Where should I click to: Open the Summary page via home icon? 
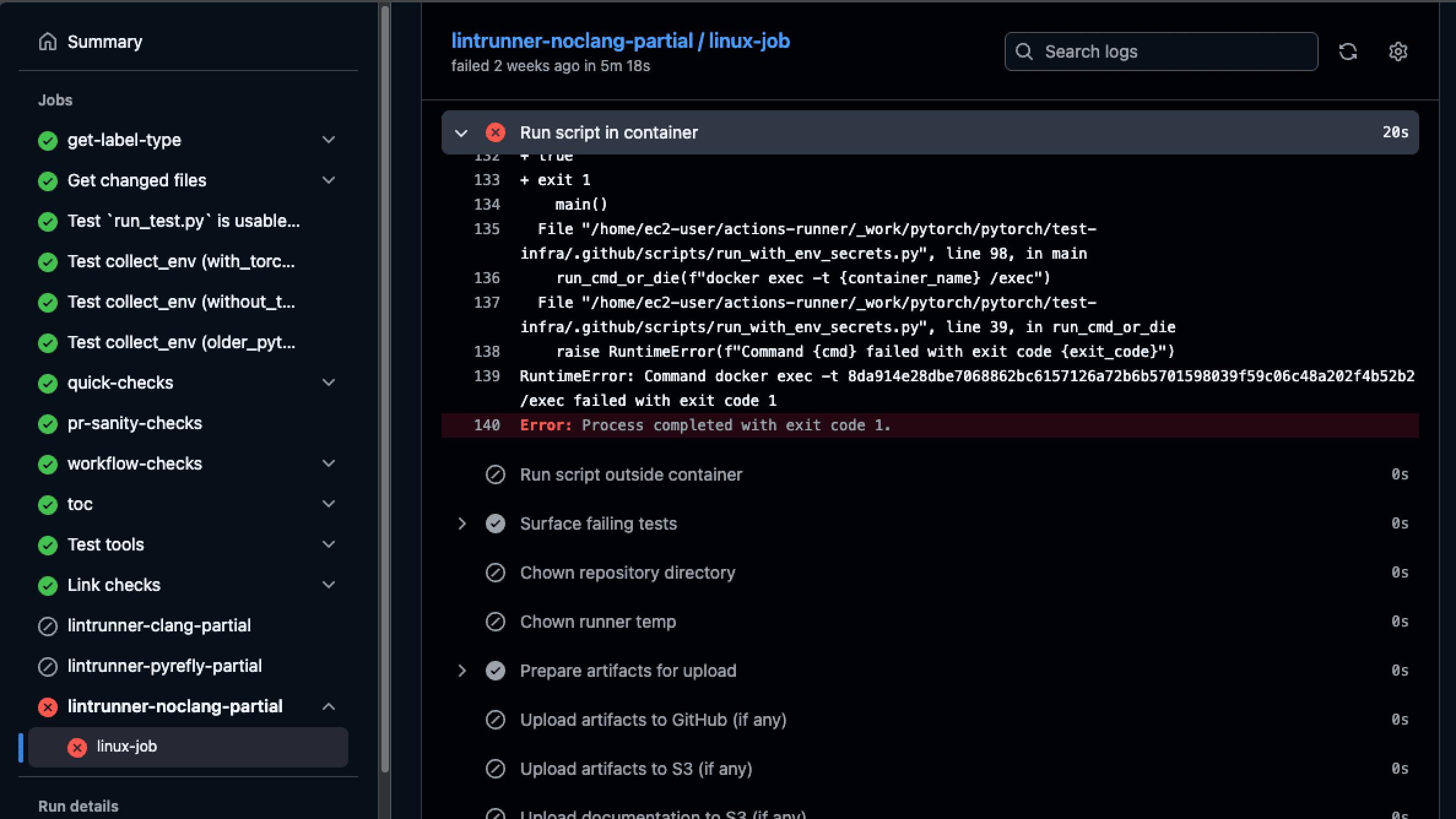click(48, 42)
